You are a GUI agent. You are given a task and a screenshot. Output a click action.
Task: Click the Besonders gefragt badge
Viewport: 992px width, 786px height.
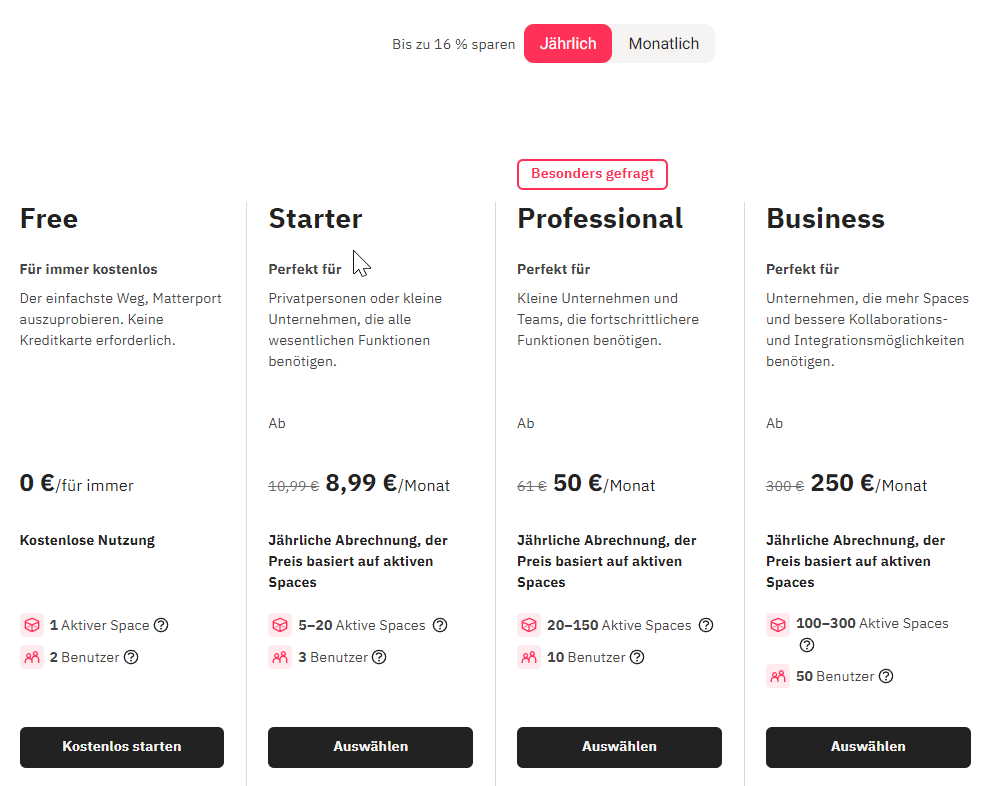(x=592, y=174)
